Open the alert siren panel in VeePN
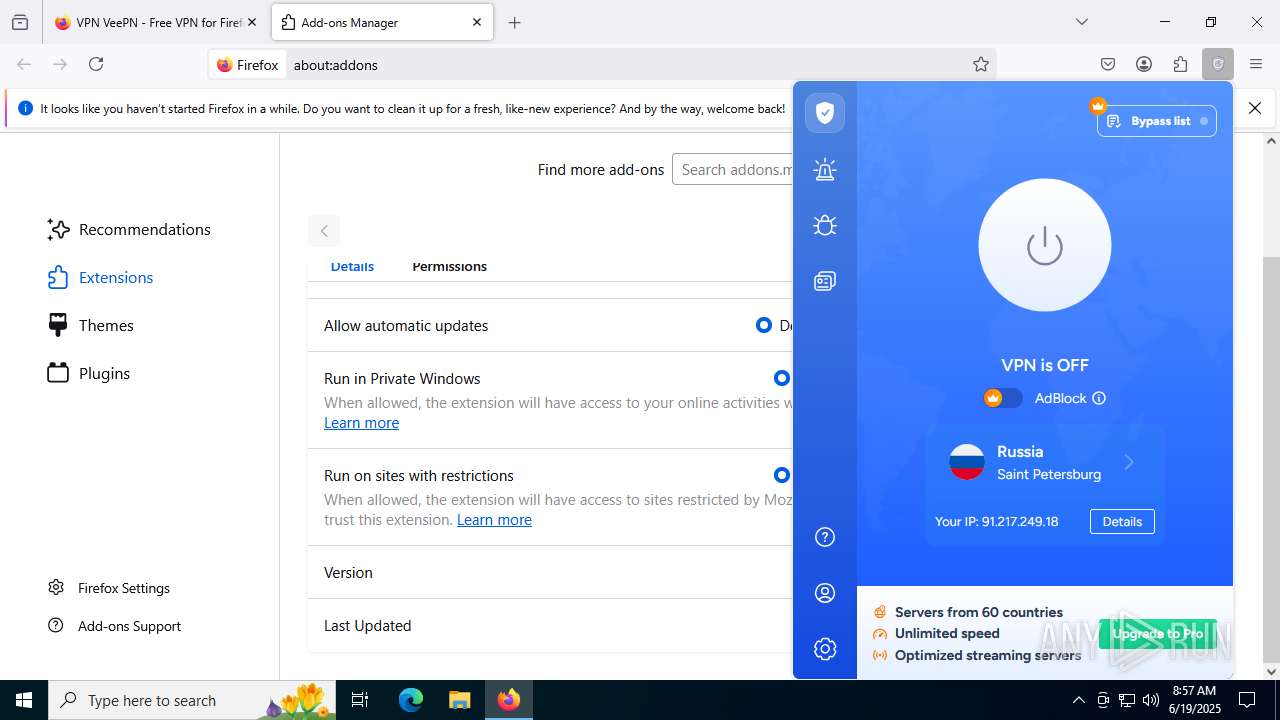The image size is (1280, 720). (825, 169)
